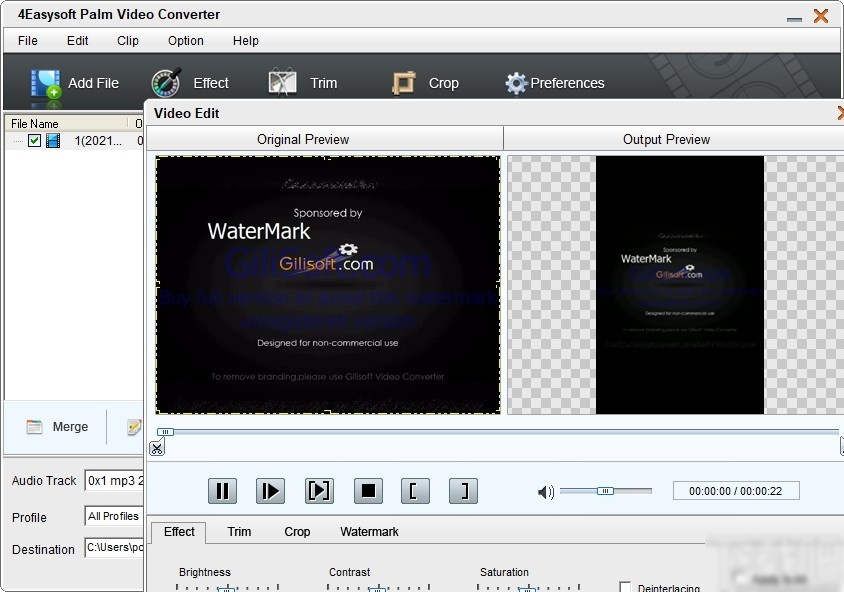Set the trim start bracket marker

coord(415,491)
